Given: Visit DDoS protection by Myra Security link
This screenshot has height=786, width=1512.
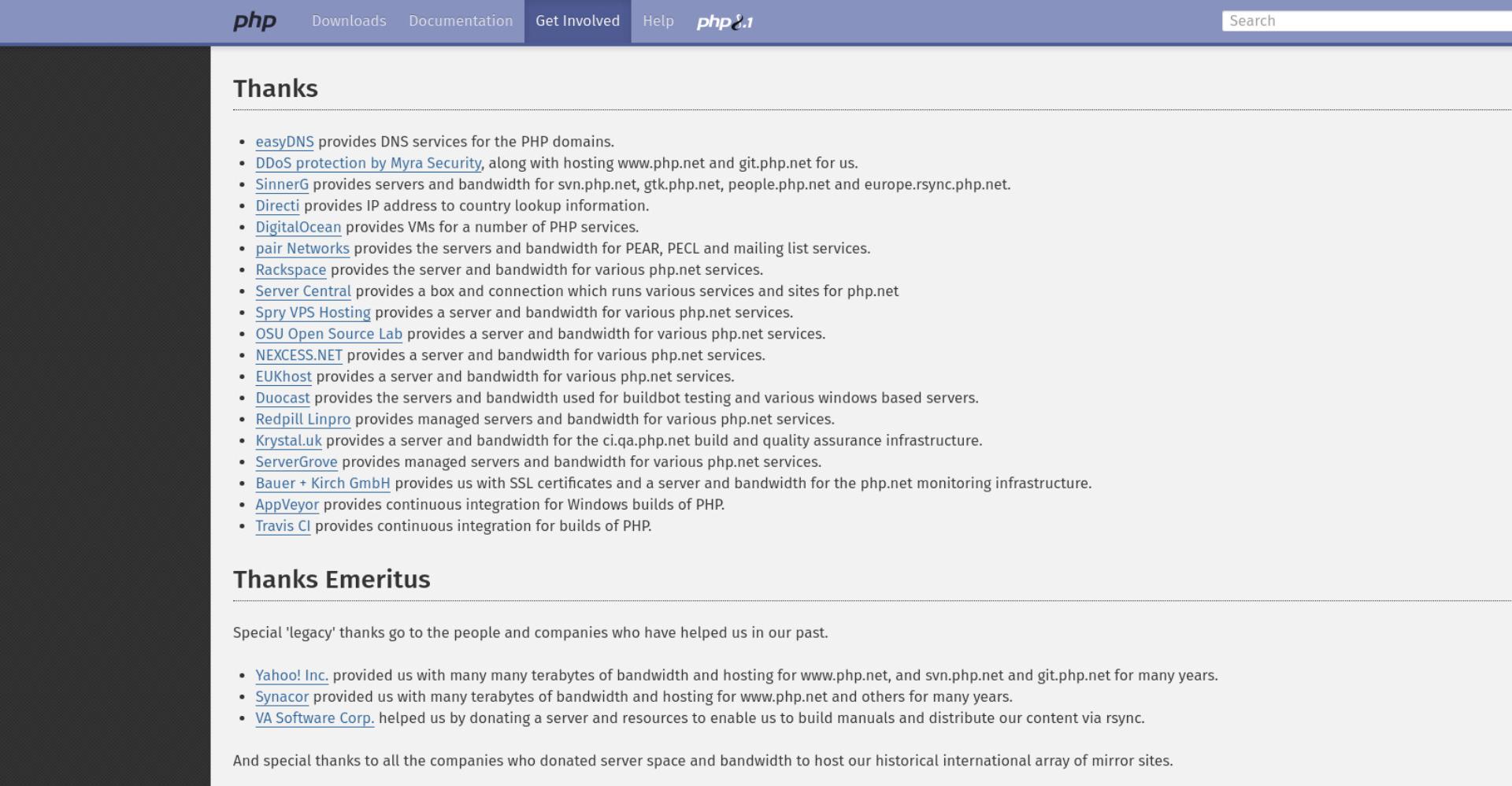Looking at the screenshot, I should [x=368, y=163].
